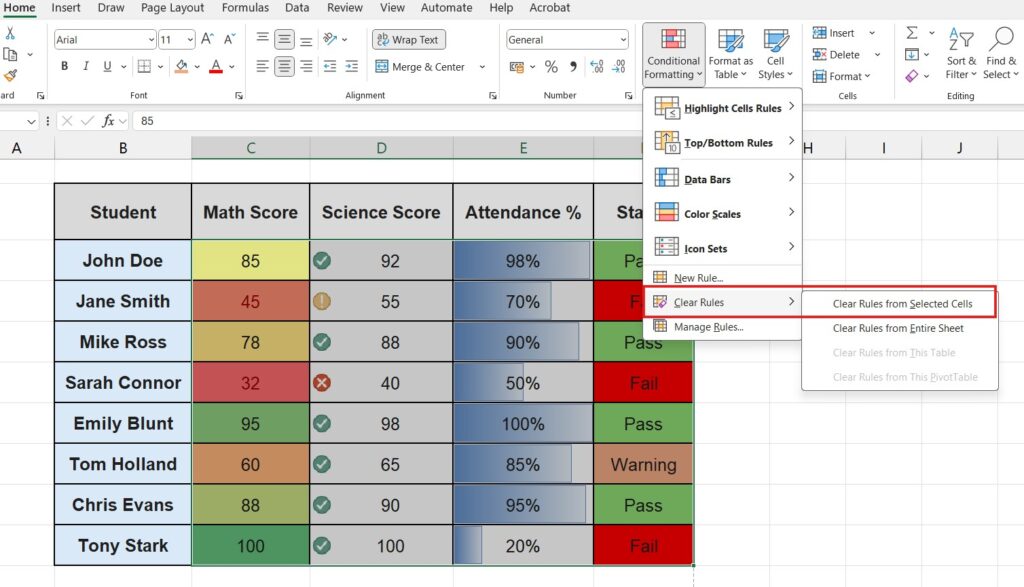1024x587 pixels.
Task: Click the red font color swatch
Action: (x=216, y=68)
